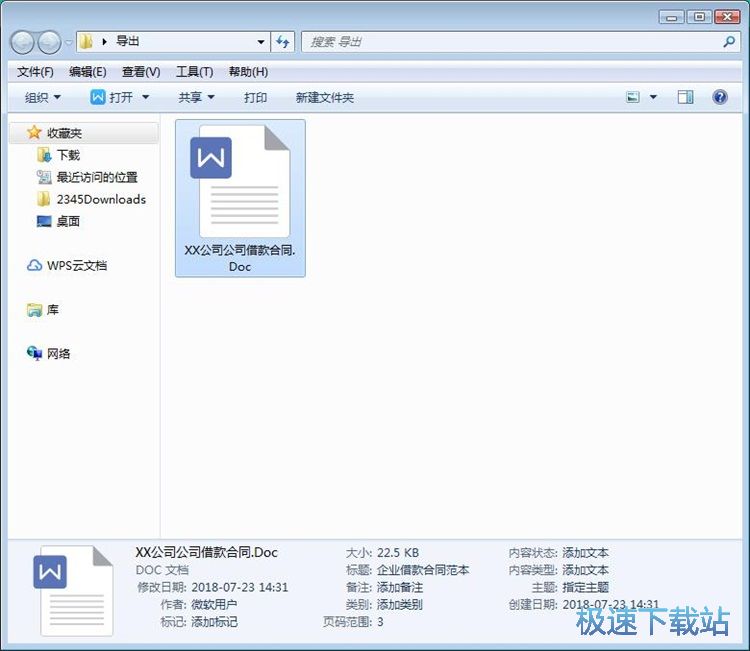Go forward using the Forward arrow button
Screen dimensions: 750x651
coord(49,43)
